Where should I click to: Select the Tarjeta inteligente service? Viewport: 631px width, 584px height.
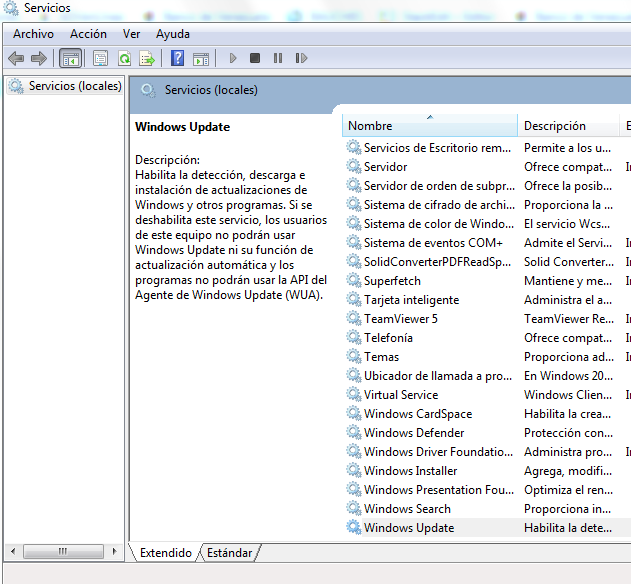coord(411,299)
